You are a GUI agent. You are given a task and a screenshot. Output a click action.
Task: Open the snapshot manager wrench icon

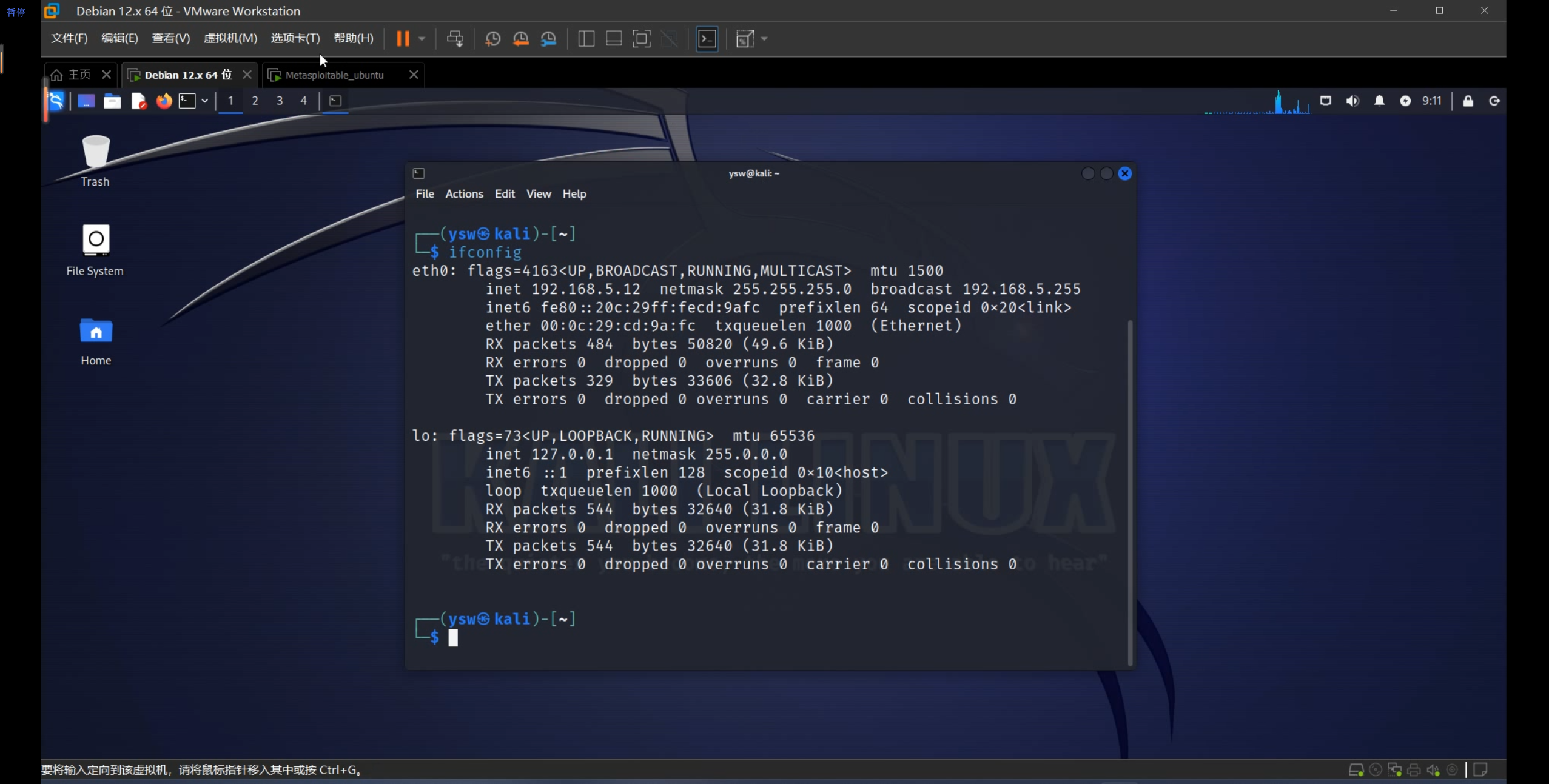pyautogui.click(x=548, y=39)
